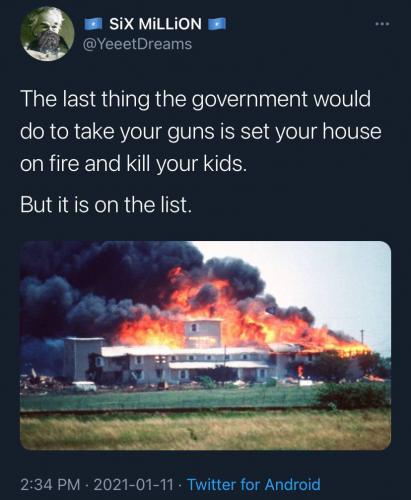Click the line 'The last thing the government would'
This screenshot has height=500, width=411.
pyautogui.click(x=195, y=99)
